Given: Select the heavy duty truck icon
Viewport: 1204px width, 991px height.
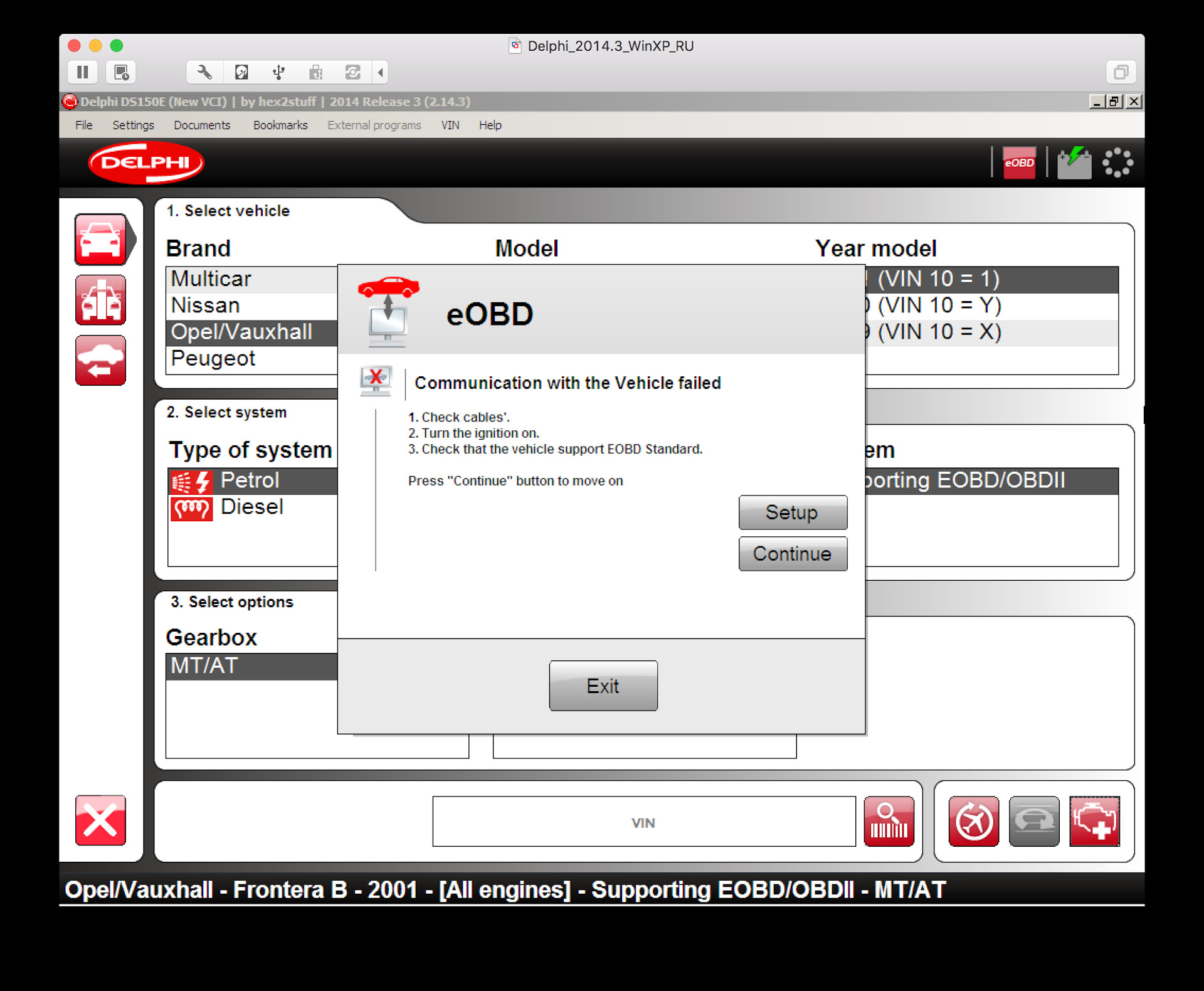Looking at the screenshot, I should (100, 300).
